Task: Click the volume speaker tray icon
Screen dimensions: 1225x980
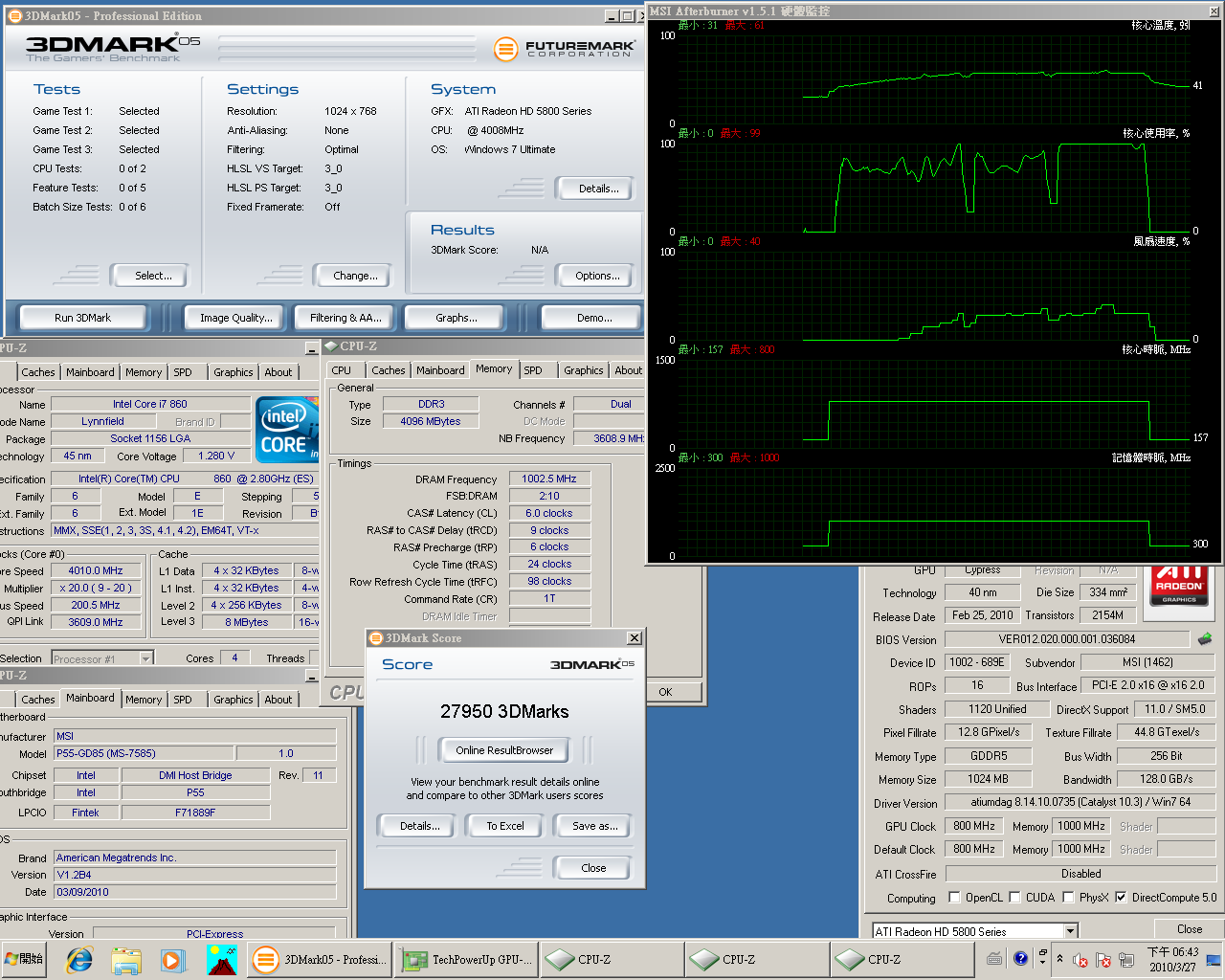Action: pos(1080,960)
